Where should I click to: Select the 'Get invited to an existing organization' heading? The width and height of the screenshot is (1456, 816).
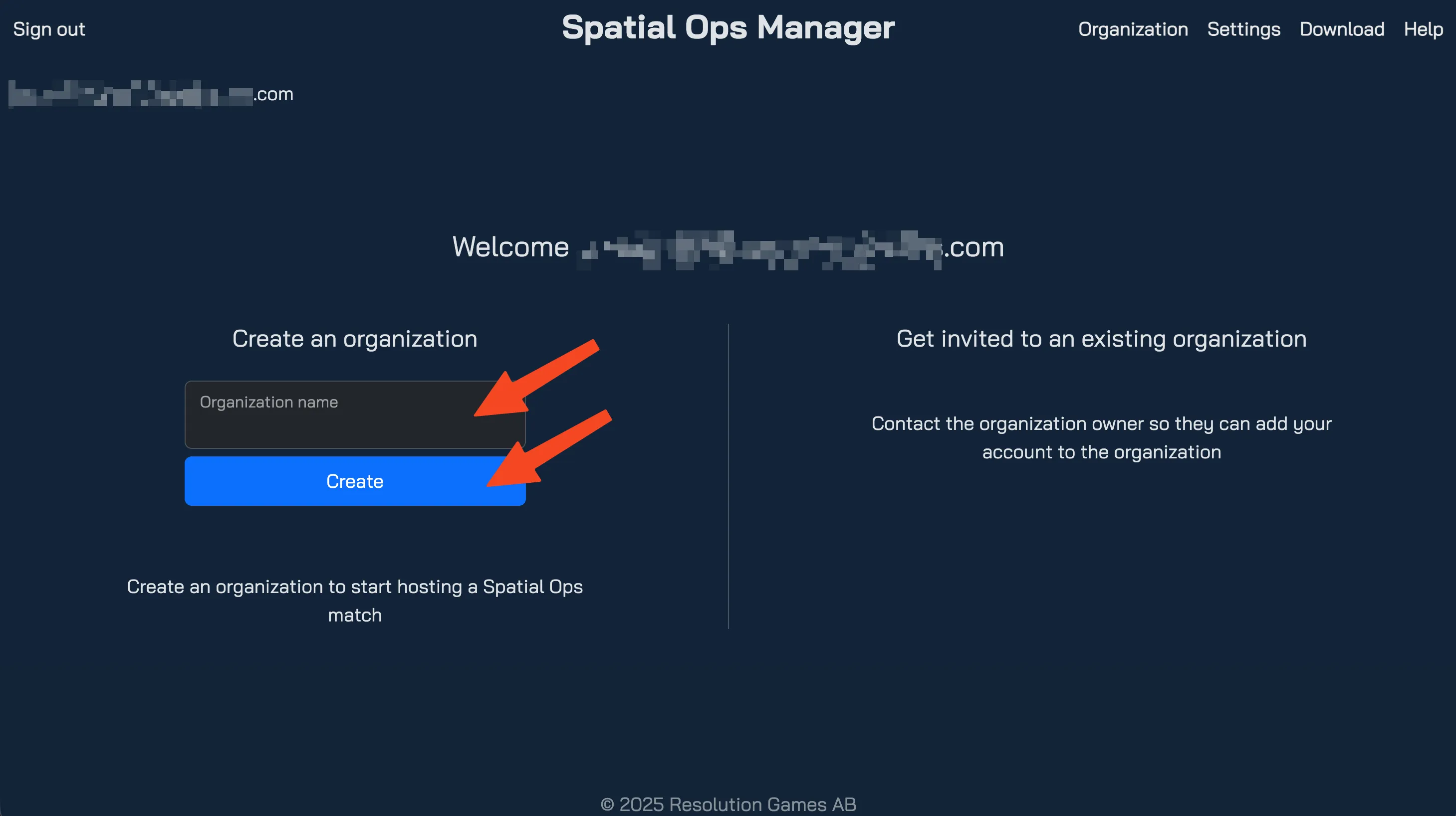1102,339
